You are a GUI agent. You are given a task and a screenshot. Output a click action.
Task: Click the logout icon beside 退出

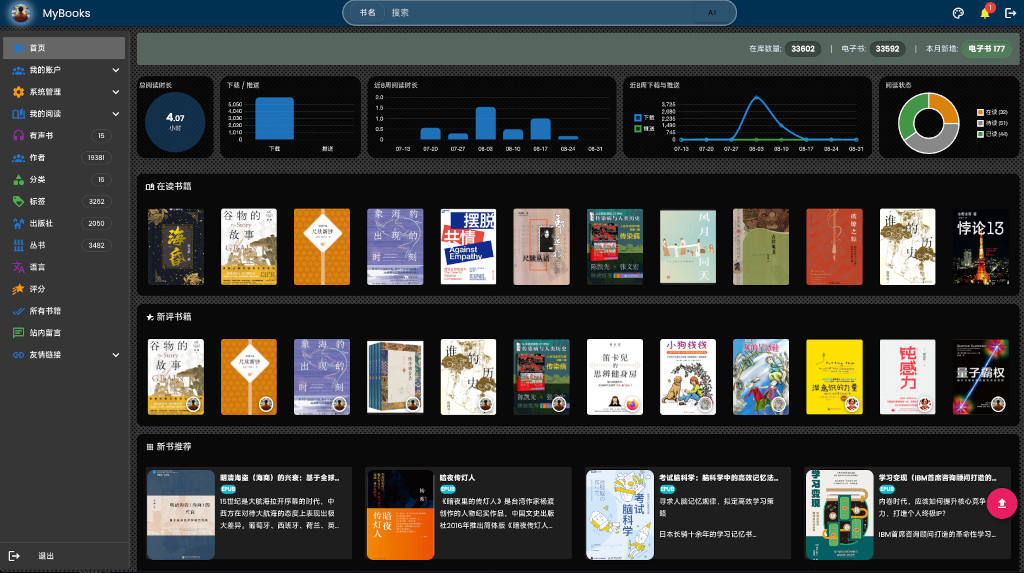14,556
